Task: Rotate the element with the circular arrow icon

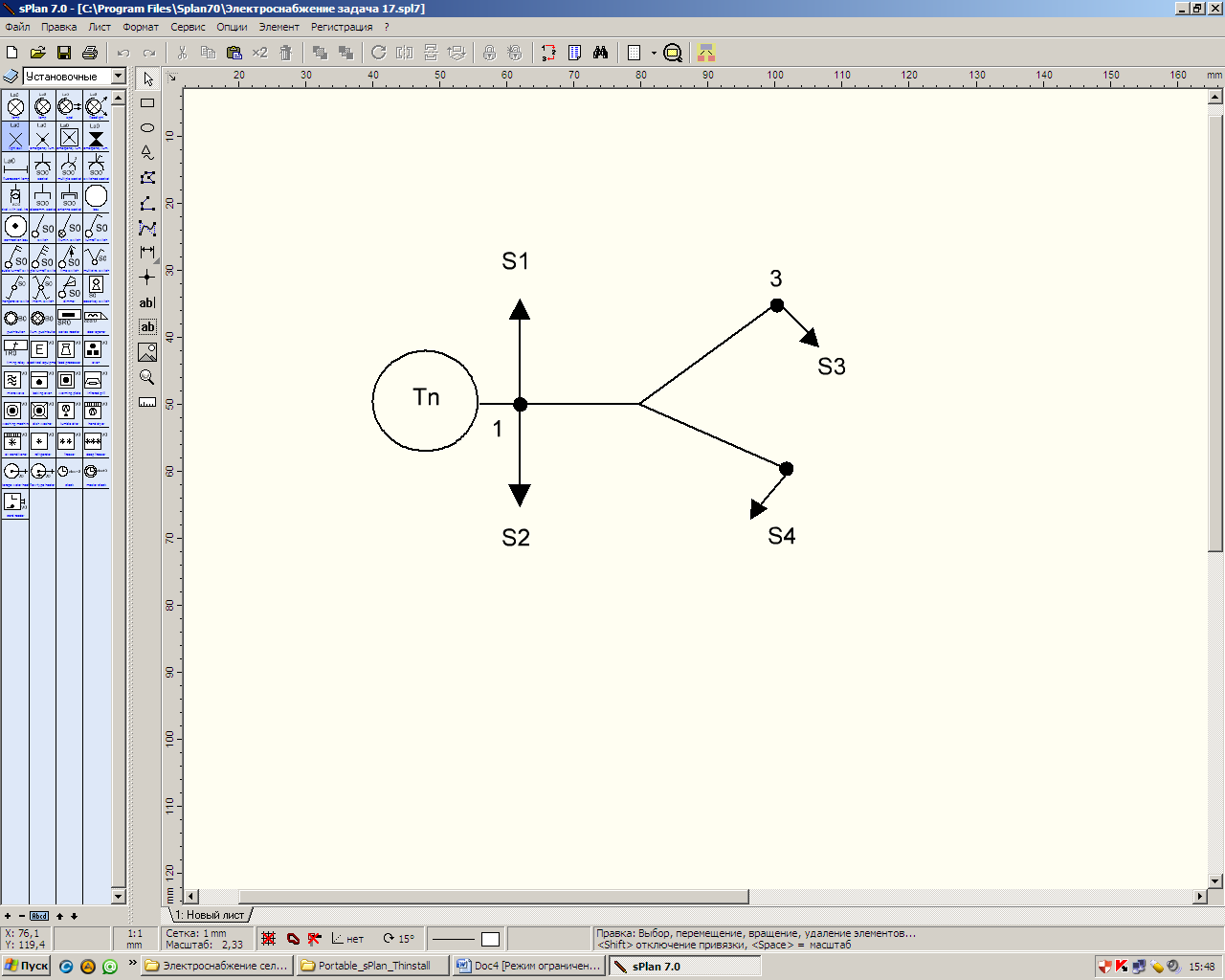Action: (x=379, y=53)
